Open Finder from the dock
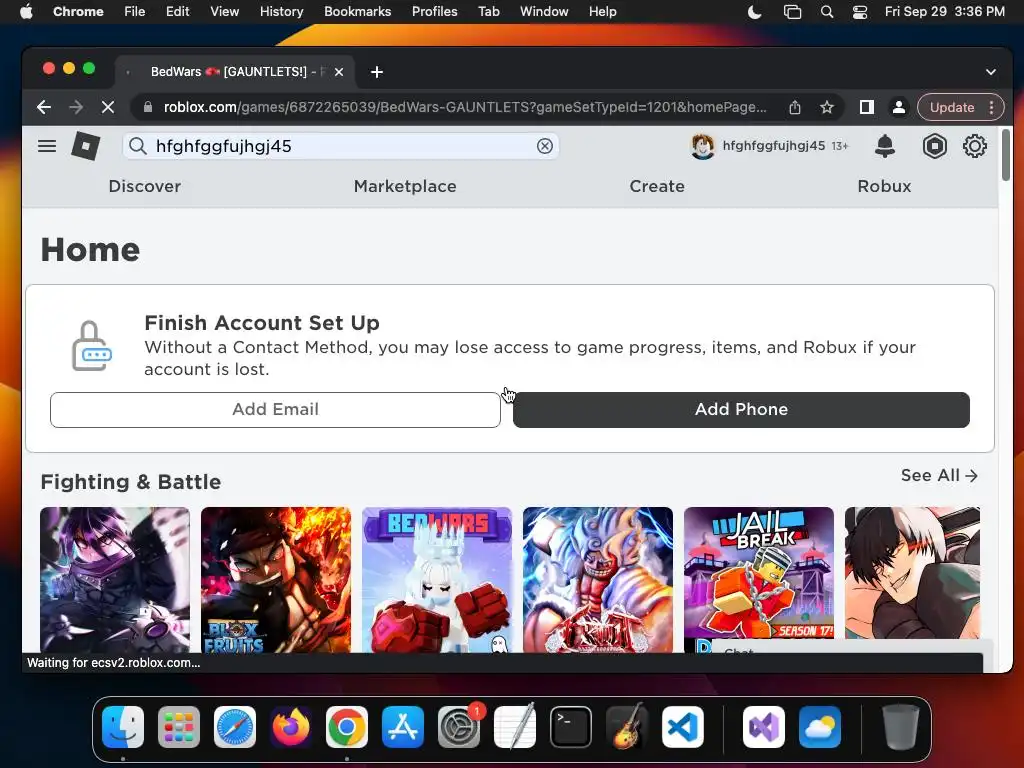The width and height of the screenshot is (1024, 768). [123, 727]
